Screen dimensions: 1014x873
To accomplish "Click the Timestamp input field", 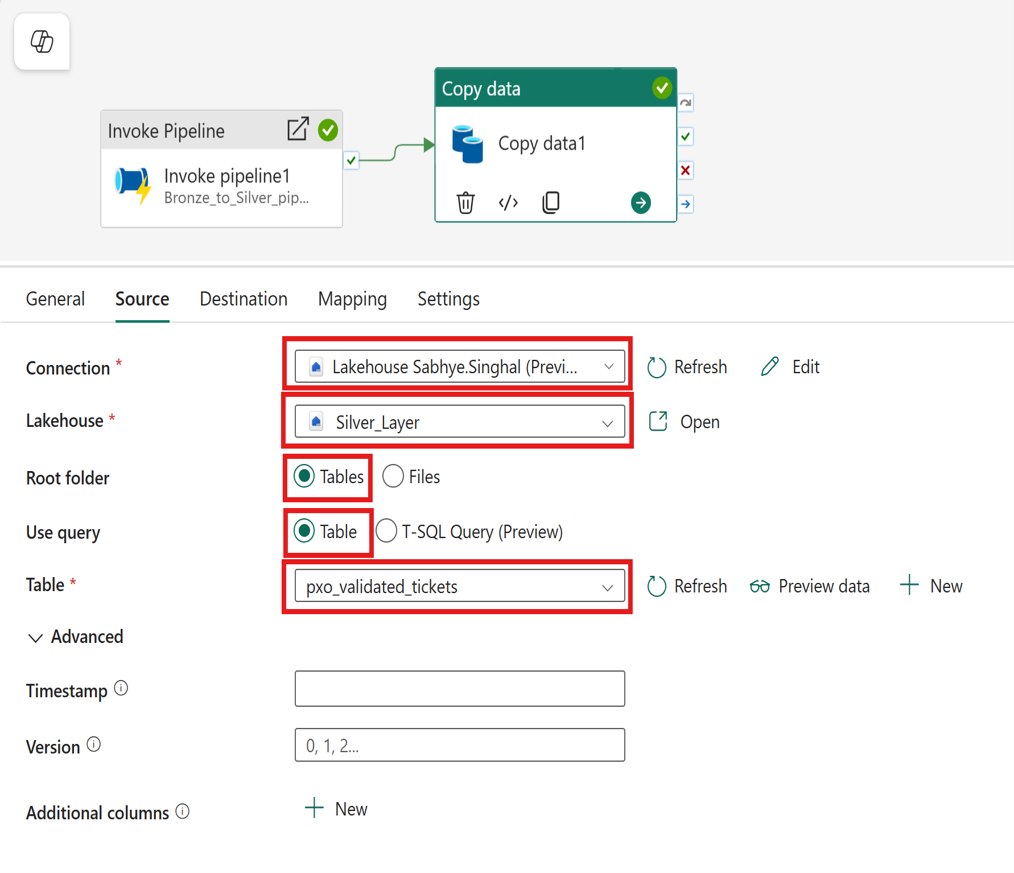I will click(x=460, y=689).
